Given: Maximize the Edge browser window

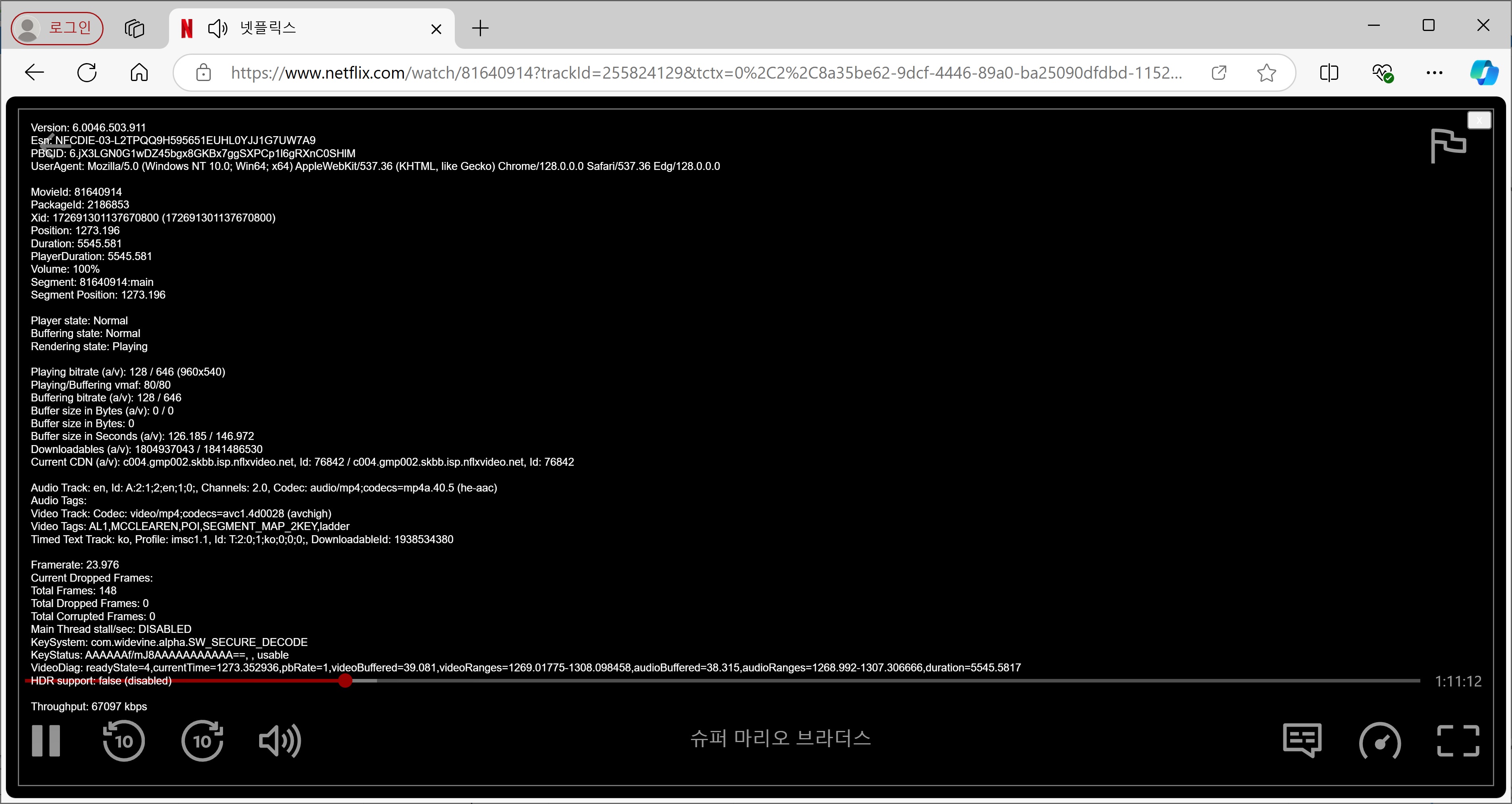Looking at the screenshot, I should (1429, 25).
